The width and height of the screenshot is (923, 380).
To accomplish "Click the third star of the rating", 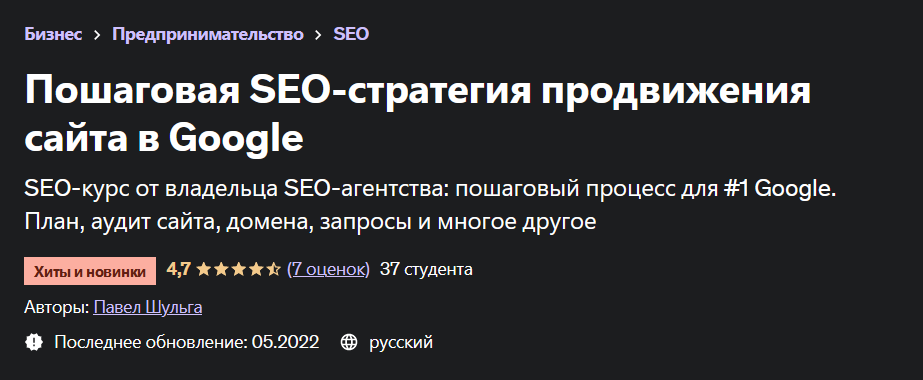I will [238, 270].
